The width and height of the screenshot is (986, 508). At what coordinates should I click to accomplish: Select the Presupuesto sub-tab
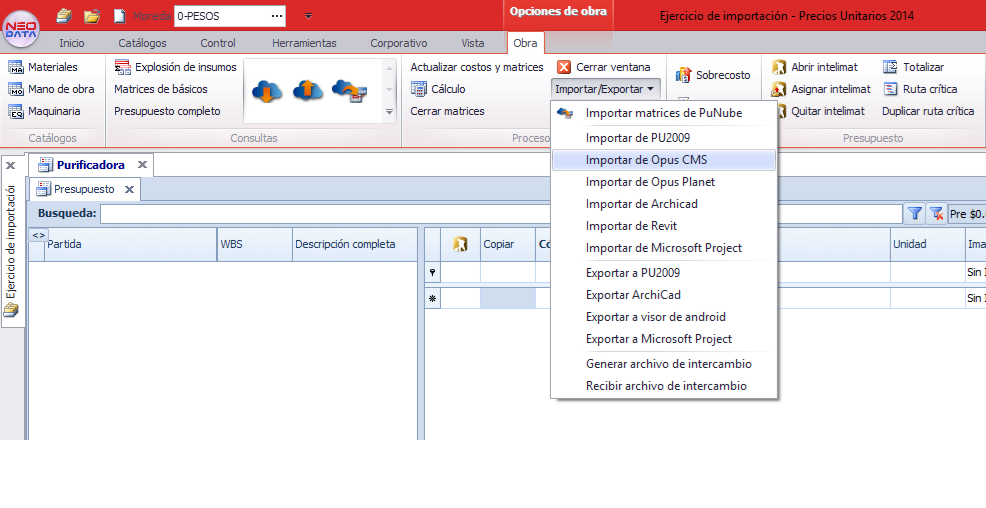[x=84, y=189]
